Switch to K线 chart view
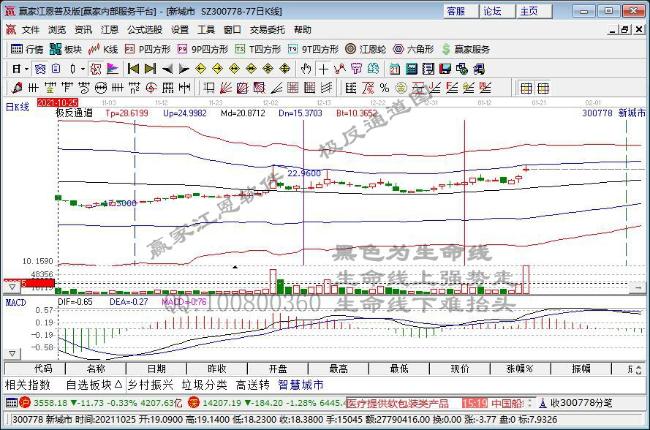 103,49
